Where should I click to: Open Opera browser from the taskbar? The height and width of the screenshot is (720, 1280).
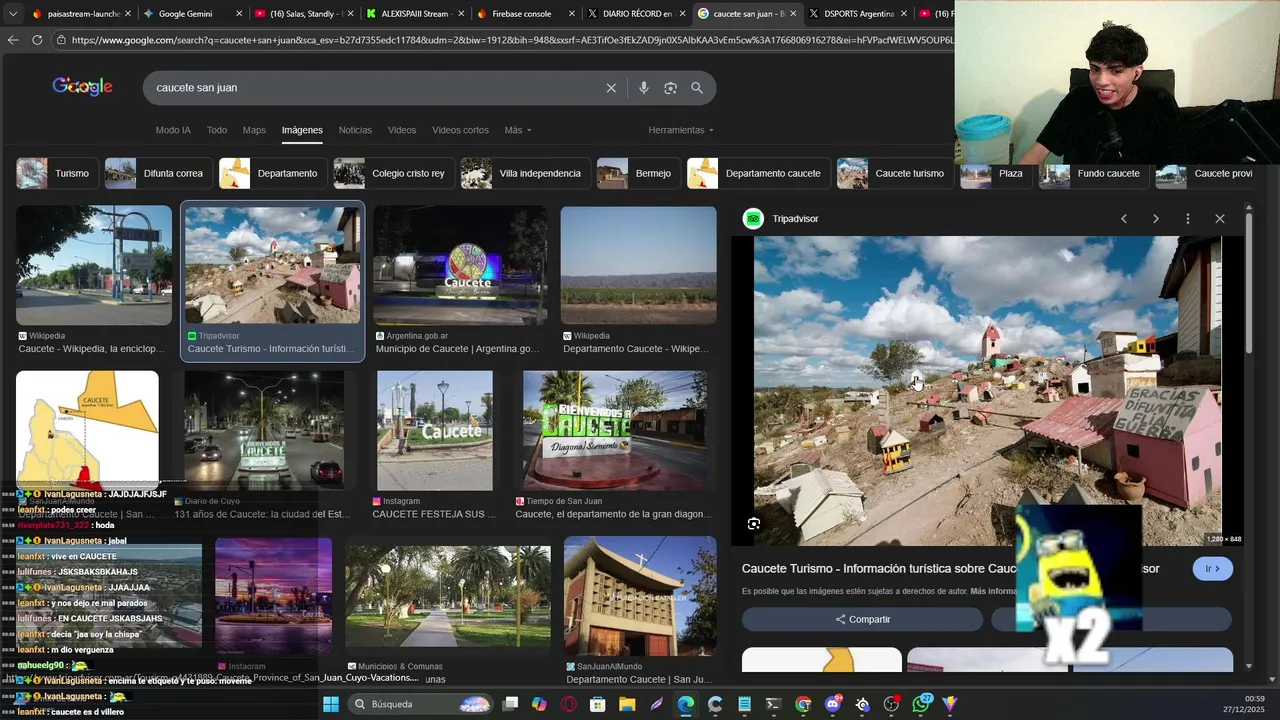pos(569,704)
